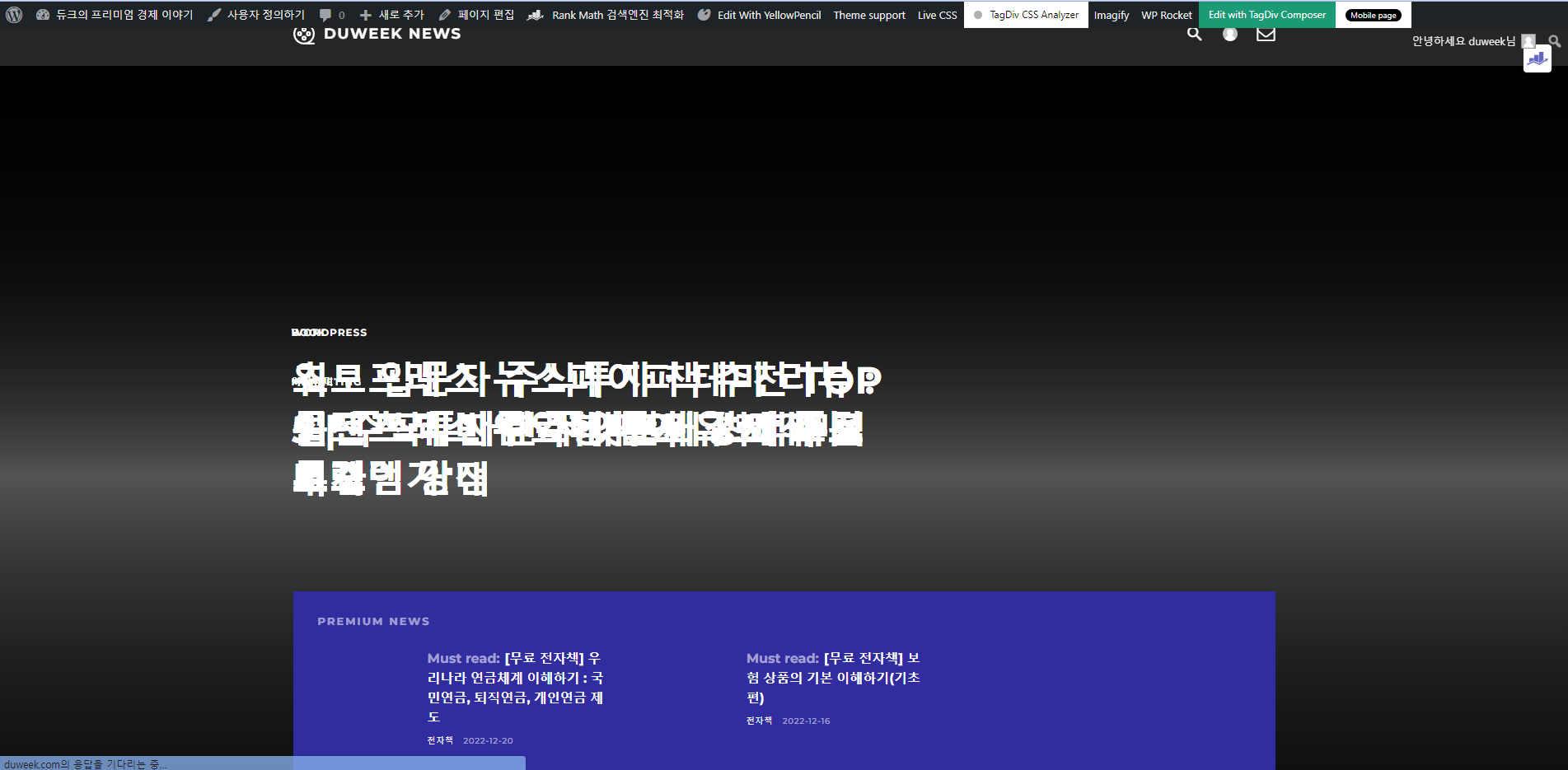The height and width of the screenshot is (770, 1568).
Task: Open the WP Rocket menu
Action: tap(1167, 15)
